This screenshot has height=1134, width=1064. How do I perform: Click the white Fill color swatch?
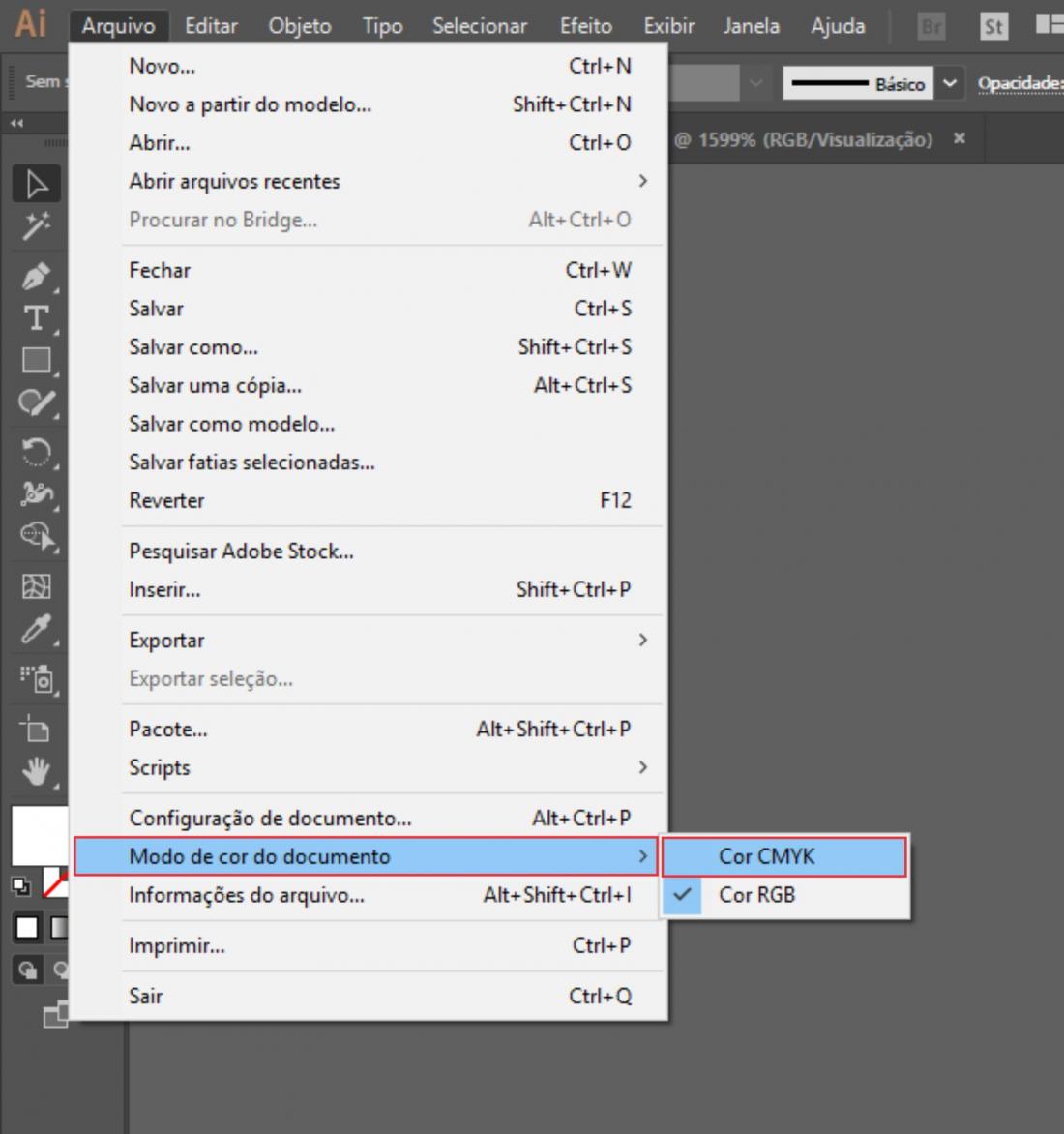(x=39, y=835)
